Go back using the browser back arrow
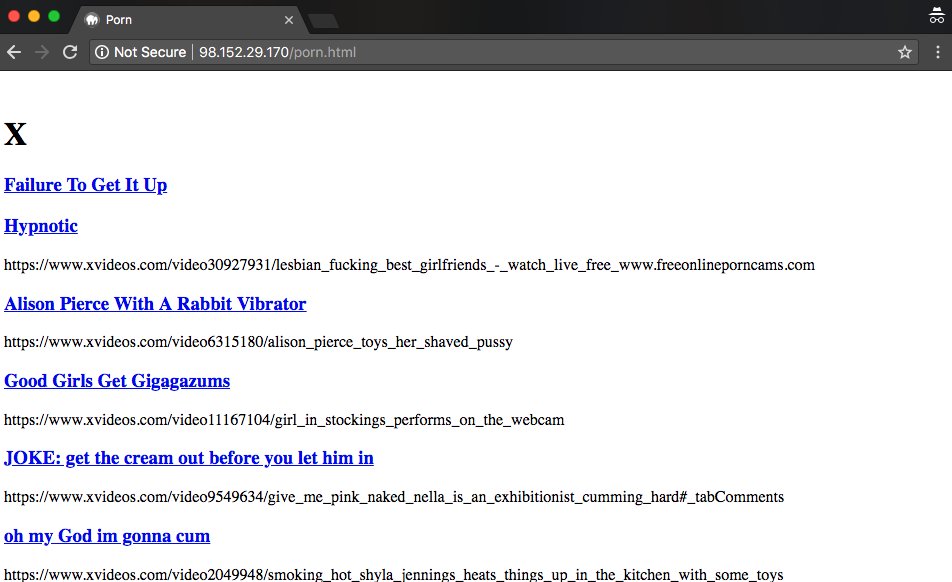This screenshot has width=952, height=582. click(x=14, y=52)
